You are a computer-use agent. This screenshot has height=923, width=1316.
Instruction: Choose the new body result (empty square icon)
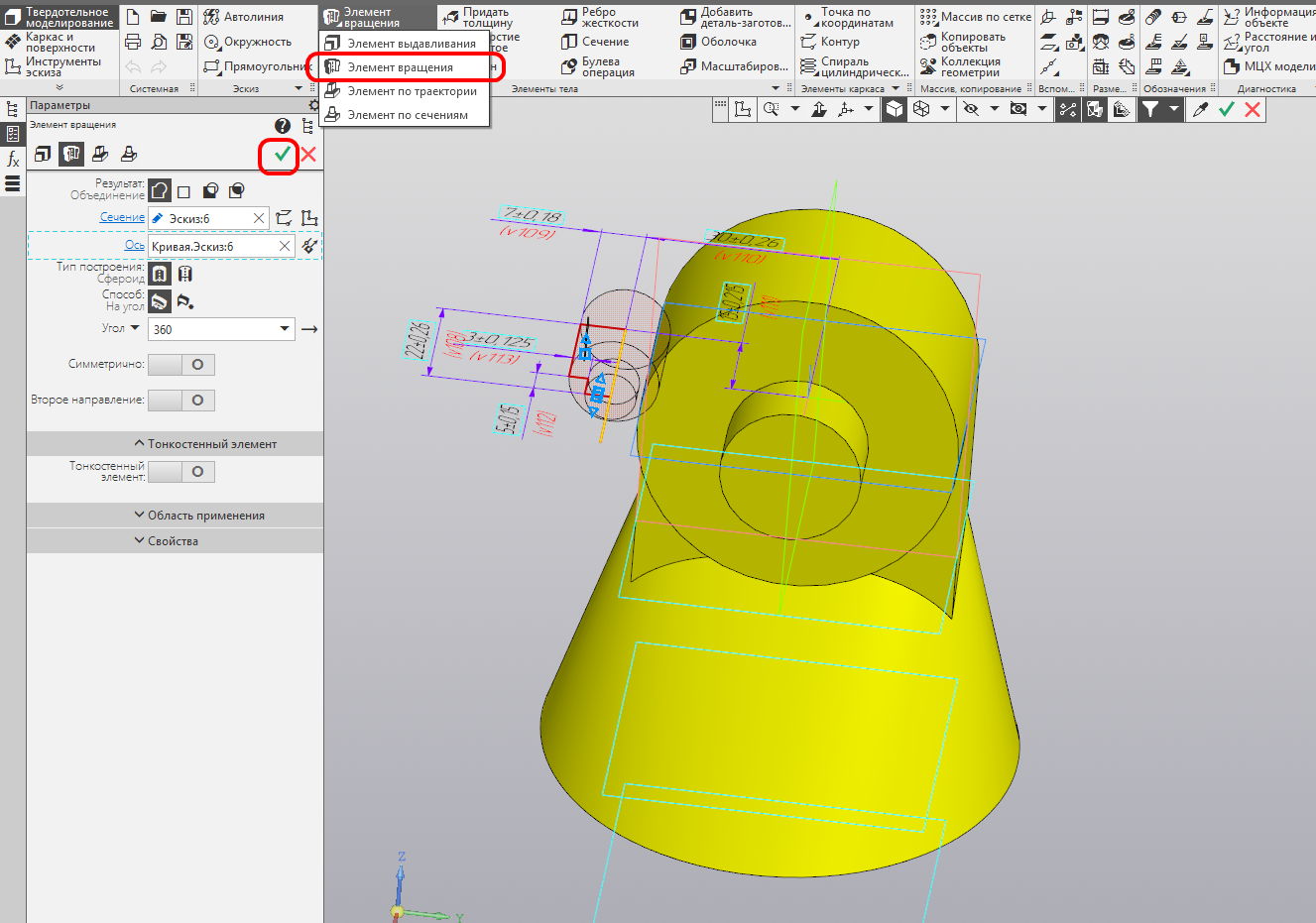[x=184, y=191]
